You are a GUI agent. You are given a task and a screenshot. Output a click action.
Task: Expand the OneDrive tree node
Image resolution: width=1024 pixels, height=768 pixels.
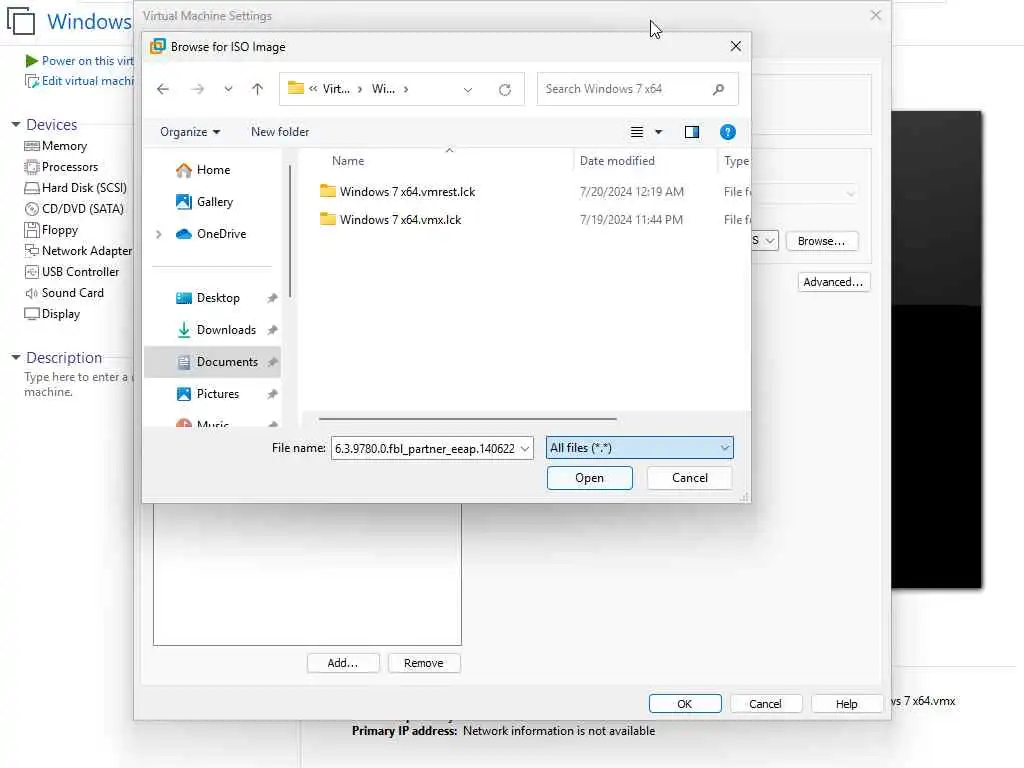tap(159, 234)
